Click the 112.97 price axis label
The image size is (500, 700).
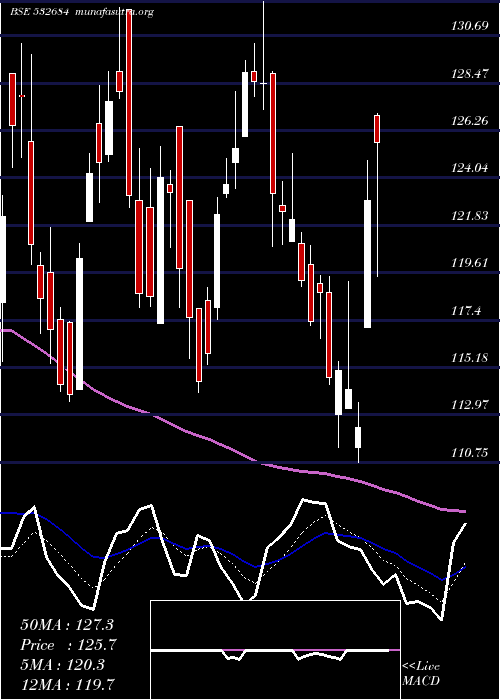click(x=470, y=405)
